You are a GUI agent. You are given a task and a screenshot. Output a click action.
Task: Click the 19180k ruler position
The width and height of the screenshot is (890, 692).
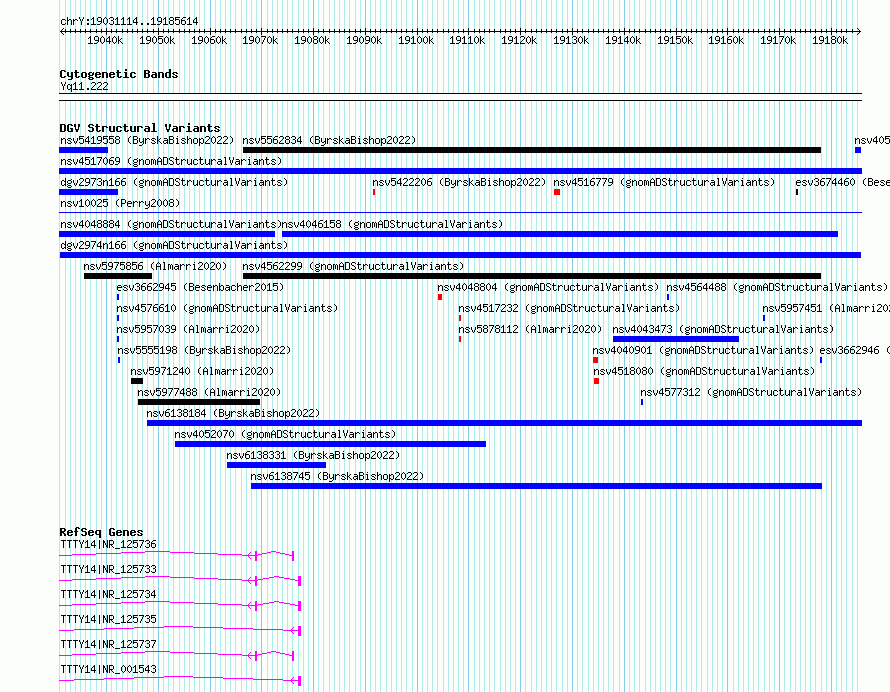(x=830, y=40)
